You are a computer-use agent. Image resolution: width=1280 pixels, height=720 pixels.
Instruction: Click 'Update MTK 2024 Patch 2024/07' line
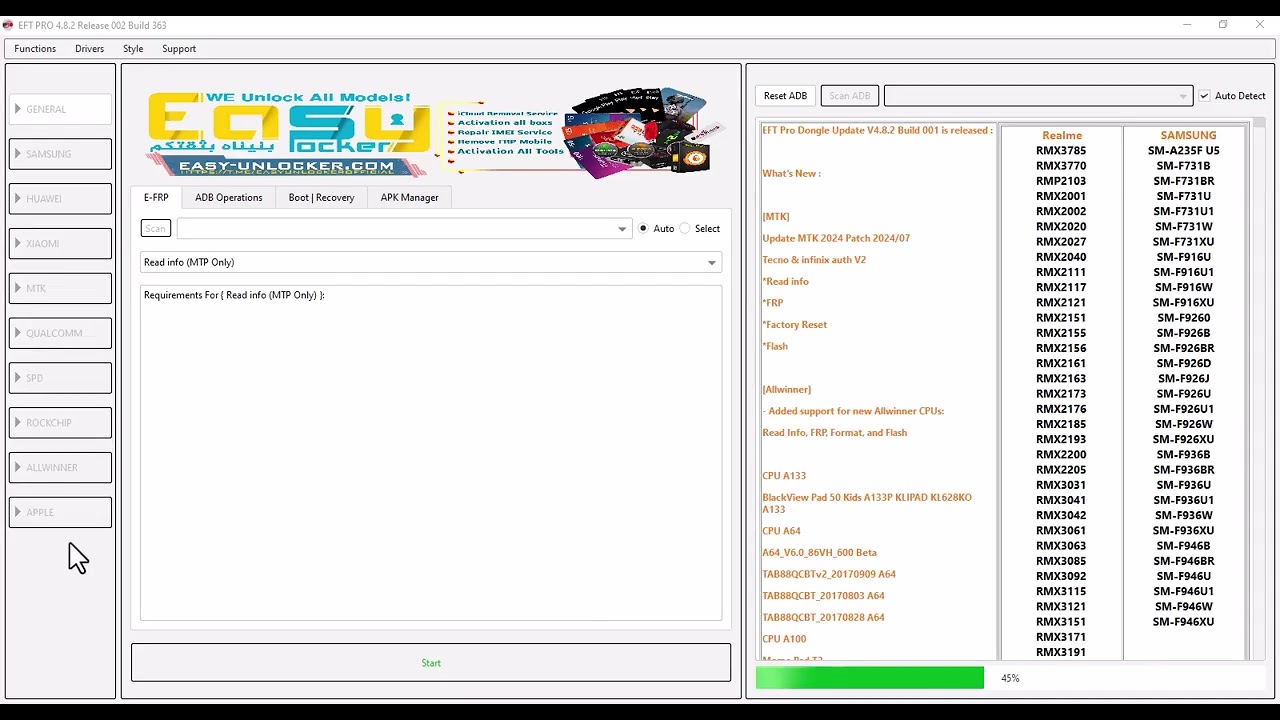[836, 238]
